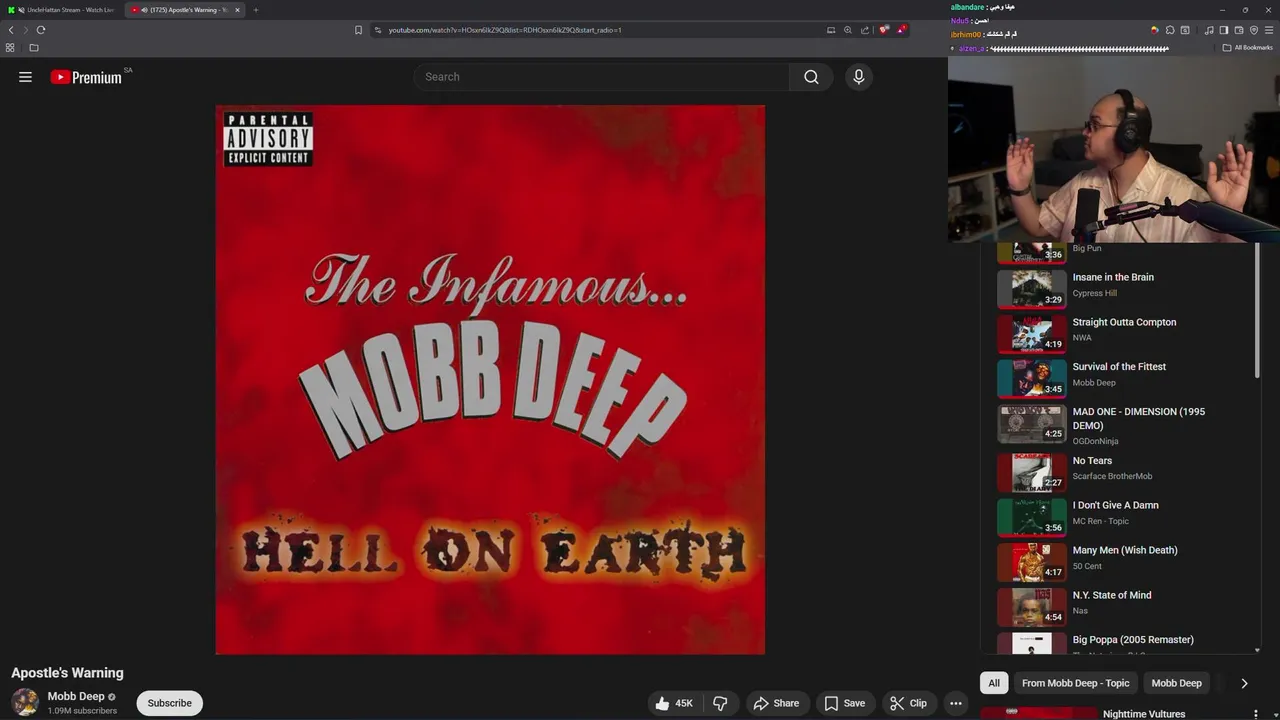Open zoom magnifier icon in address bar

848,30
